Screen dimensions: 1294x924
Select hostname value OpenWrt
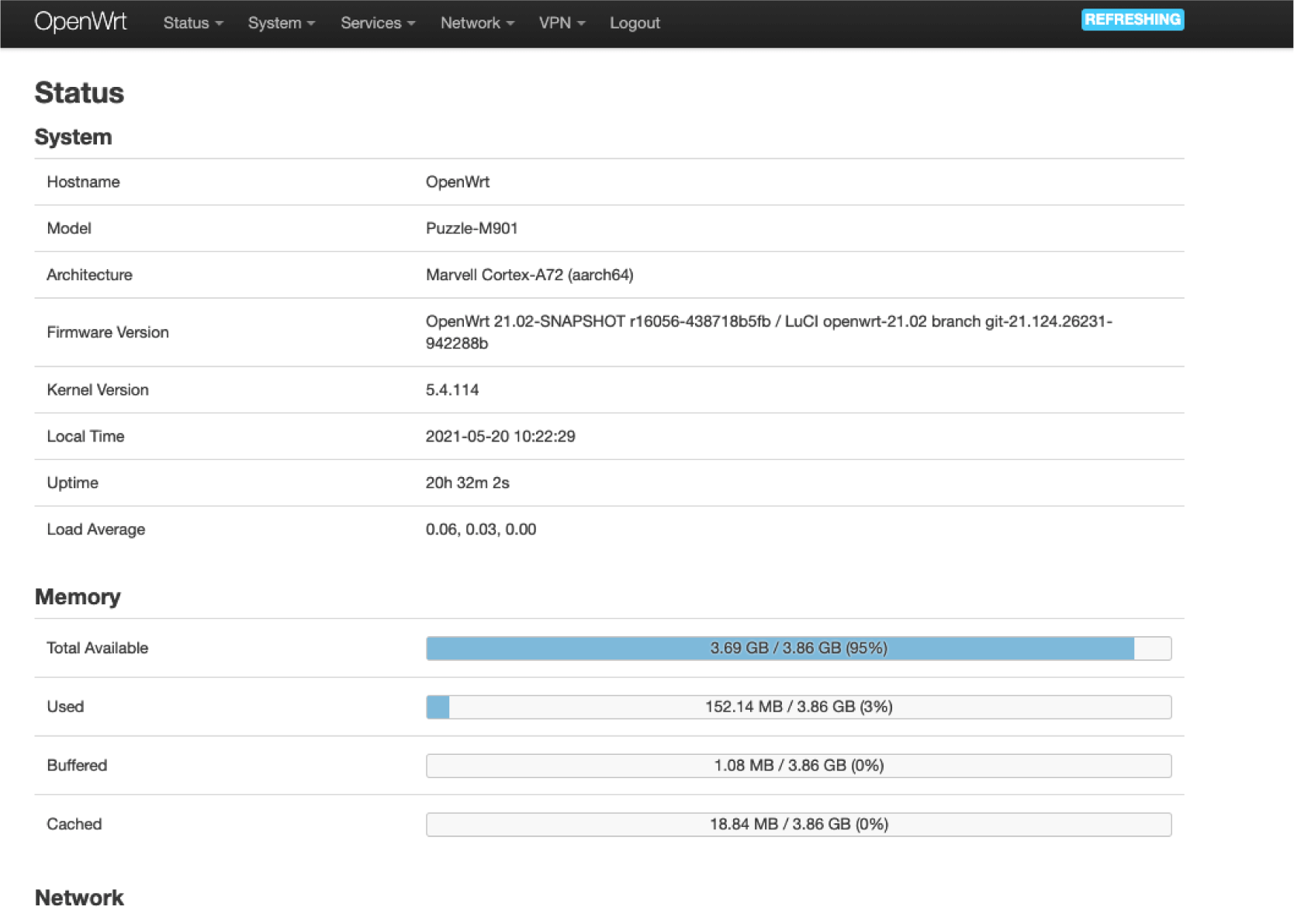point(458,182)
